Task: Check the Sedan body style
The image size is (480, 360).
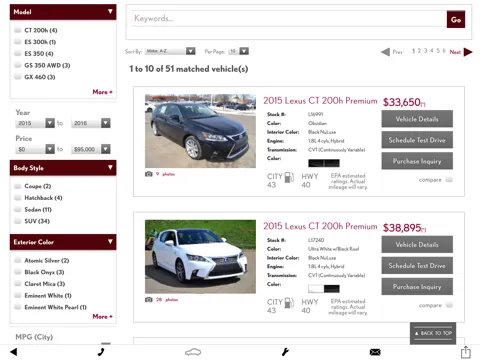Action: 18,209
